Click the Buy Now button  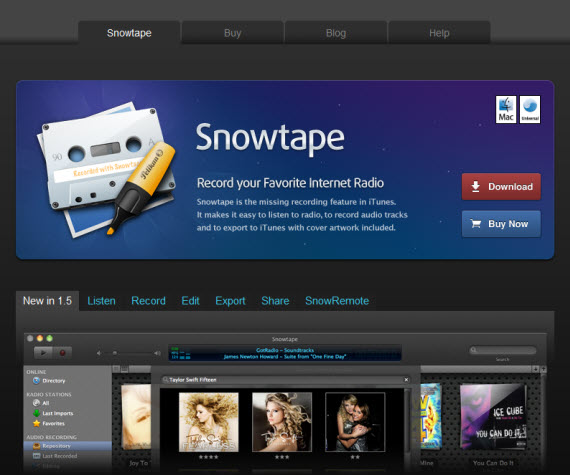click(x=501, y=224)
